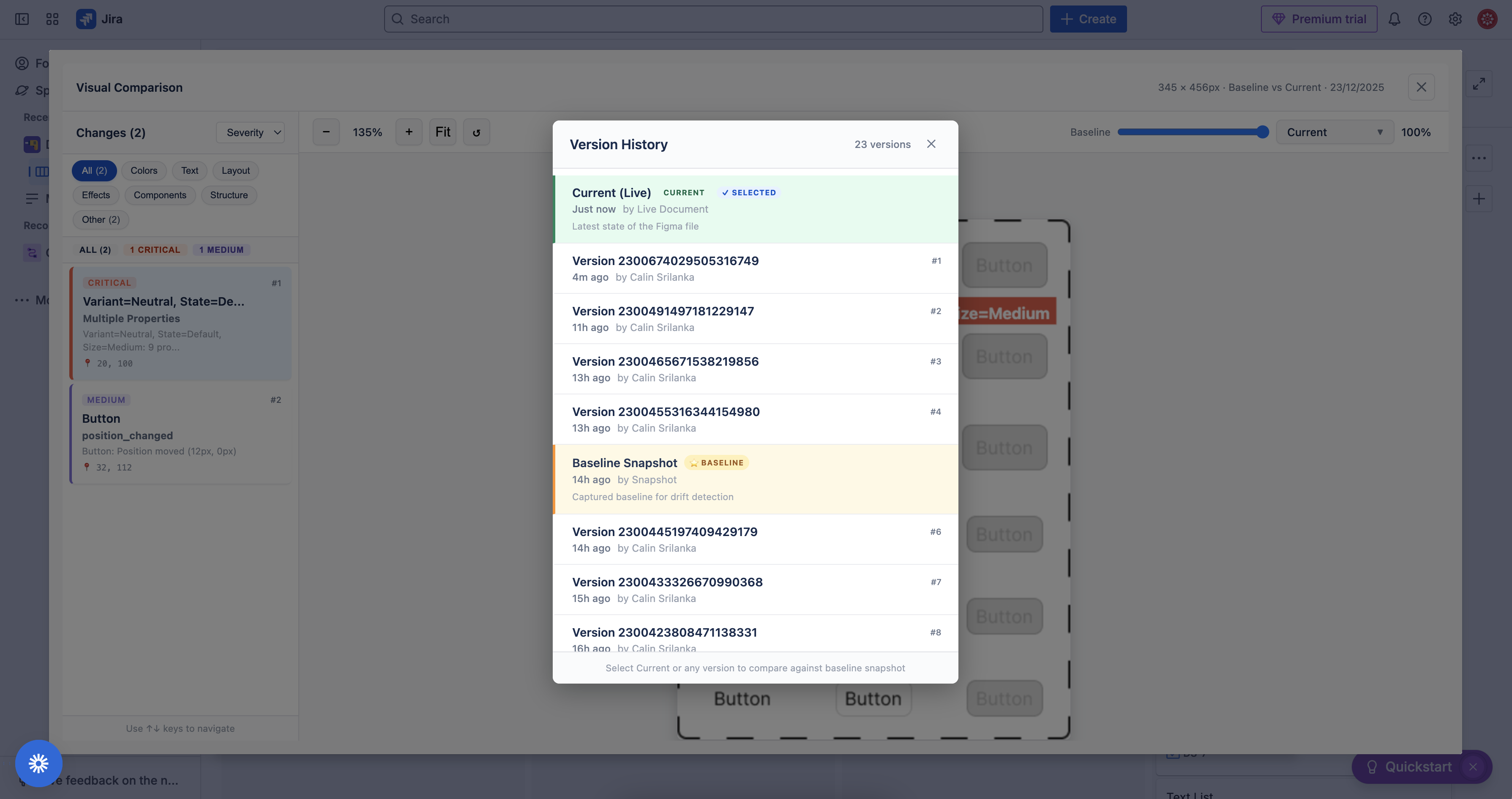Image resolution: width=1512 pixels, height=799 pixels.
Task: Click the zoom out minus button
Action: (326, 132)
